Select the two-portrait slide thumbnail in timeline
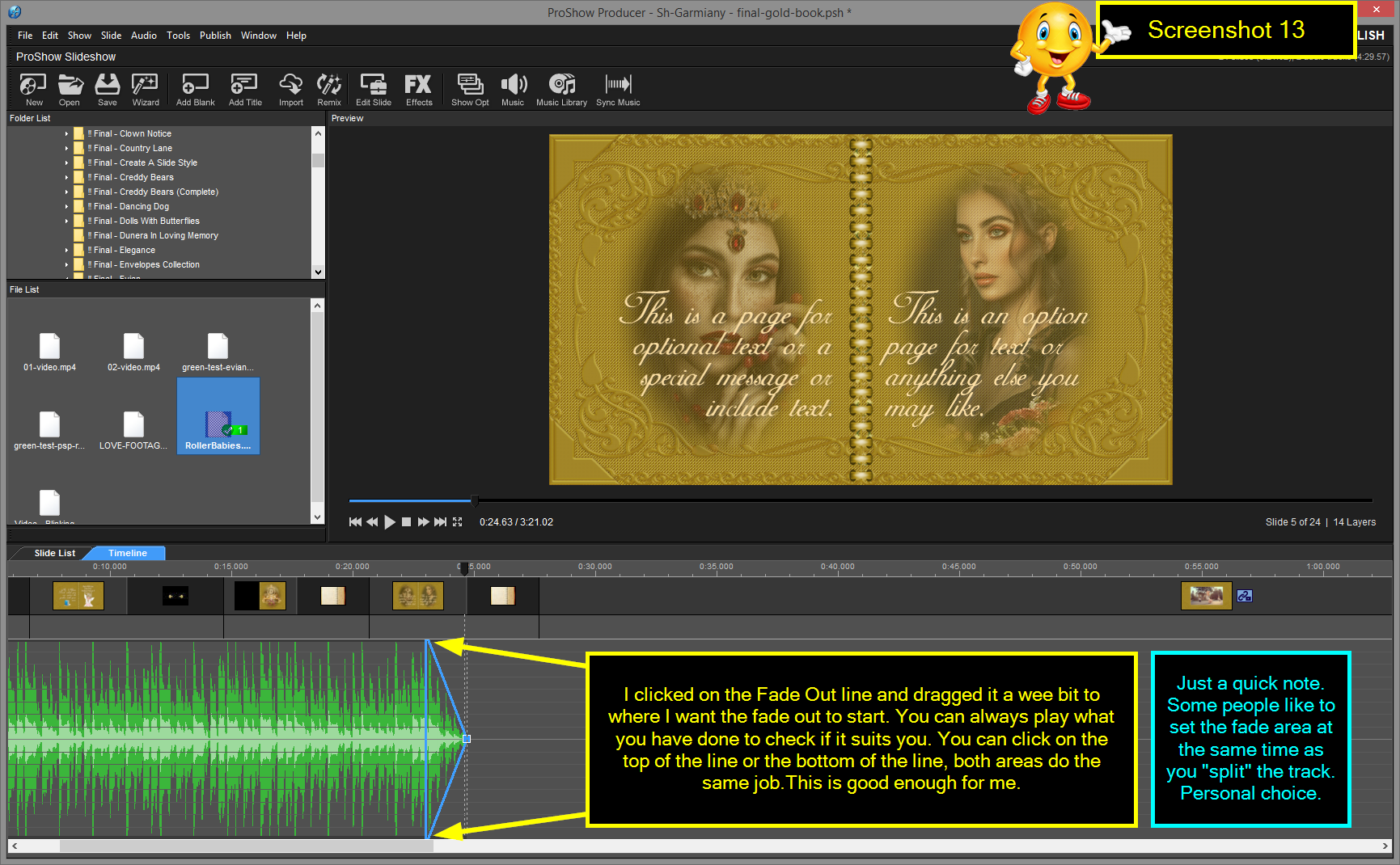 pyautogui.click(x=418, y=596)
